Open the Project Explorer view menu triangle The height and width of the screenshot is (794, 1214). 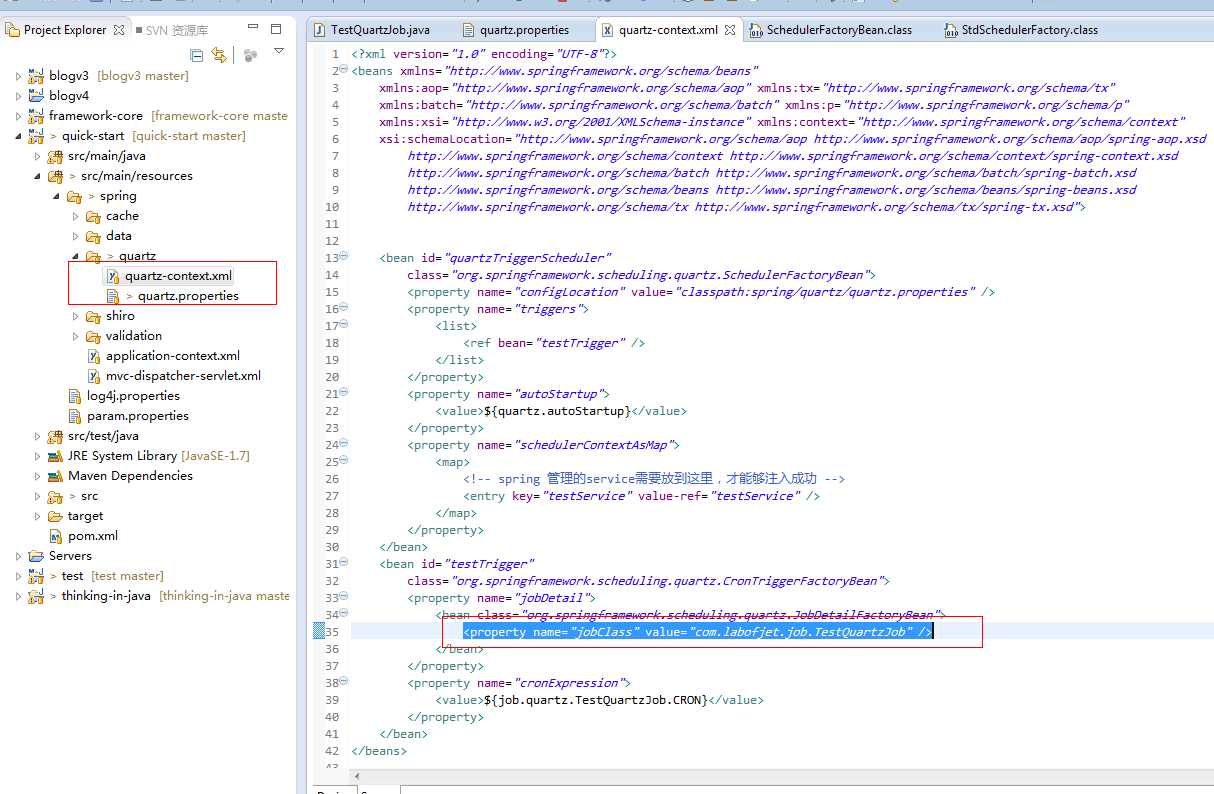point(279,51)
